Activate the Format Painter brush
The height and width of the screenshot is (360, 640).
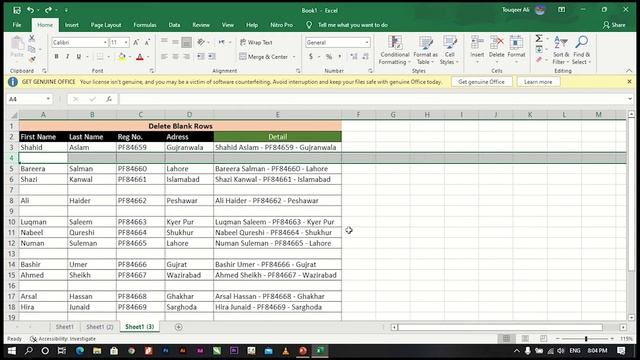32,60
